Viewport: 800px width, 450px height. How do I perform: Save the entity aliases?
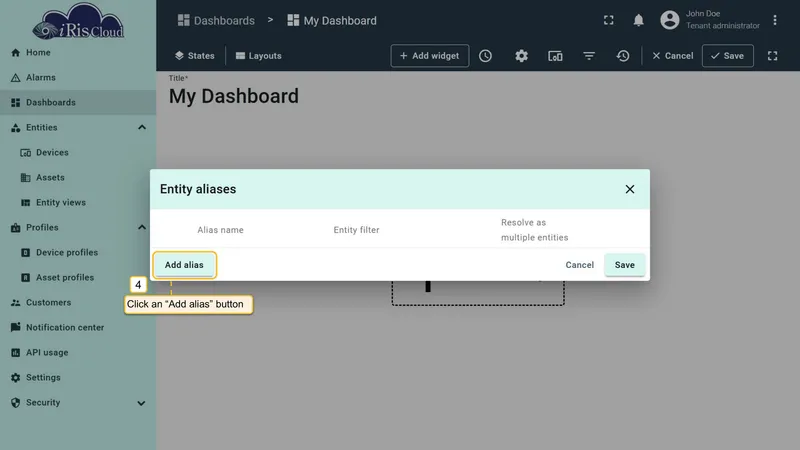pos(624,265)
